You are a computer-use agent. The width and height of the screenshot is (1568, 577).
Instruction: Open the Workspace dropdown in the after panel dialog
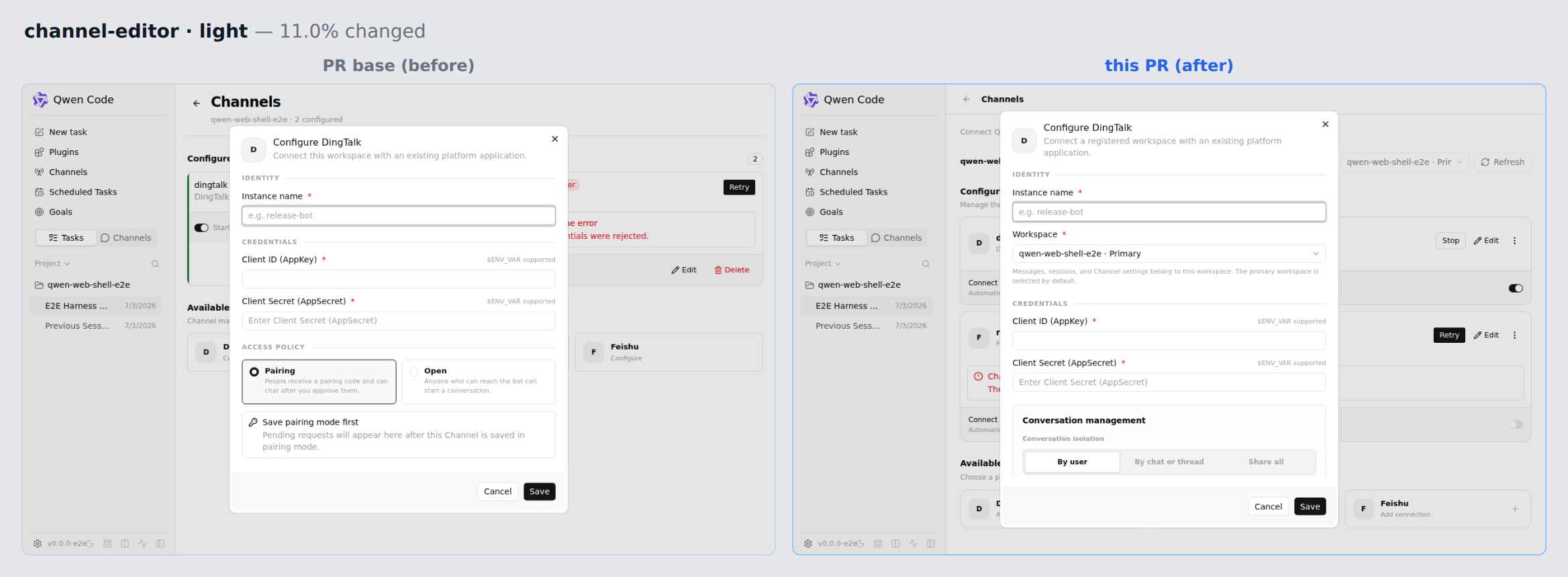tap(1169, 254)
